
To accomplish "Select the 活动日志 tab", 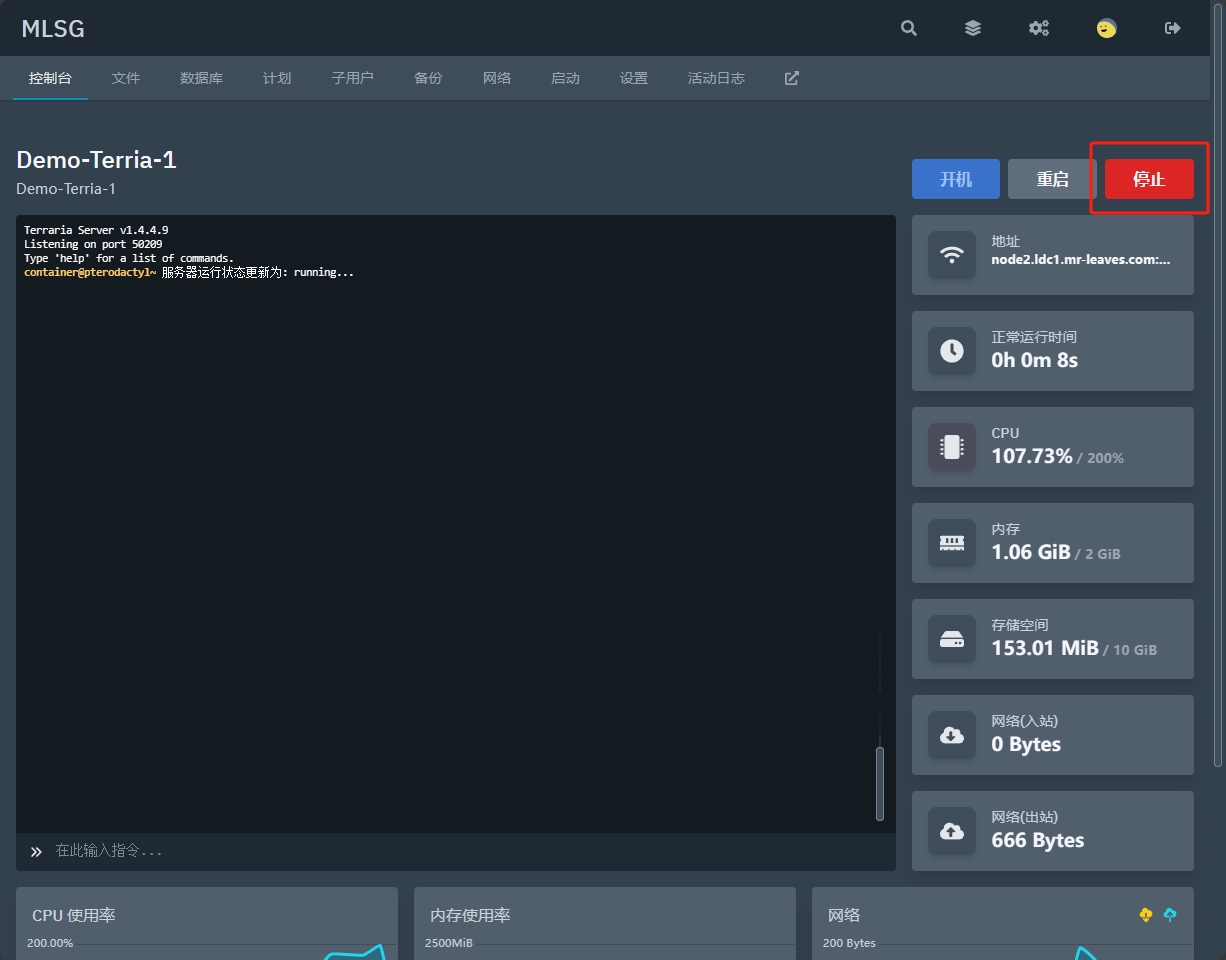I will 716,78.
